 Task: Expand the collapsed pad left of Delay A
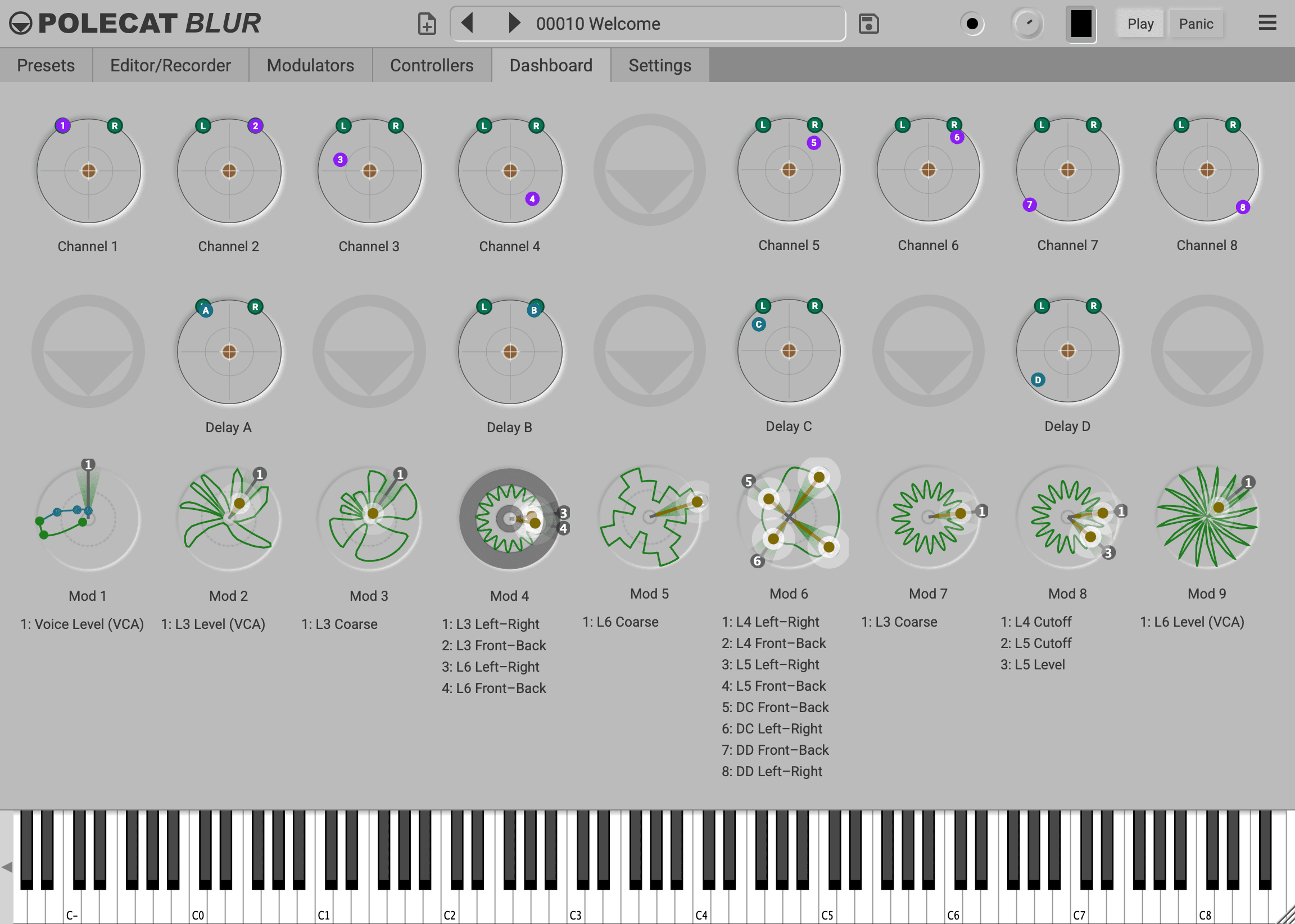point(88,351)
